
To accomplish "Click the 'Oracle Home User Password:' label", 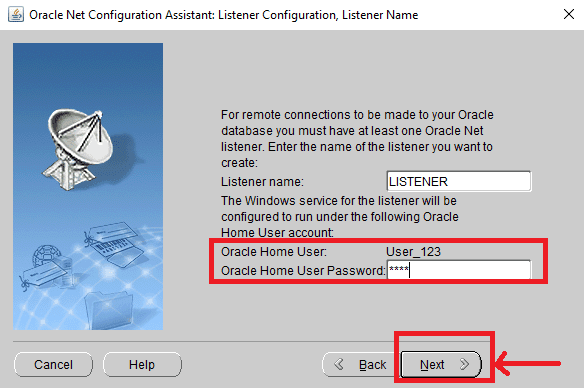I will (x=303, y=271).
